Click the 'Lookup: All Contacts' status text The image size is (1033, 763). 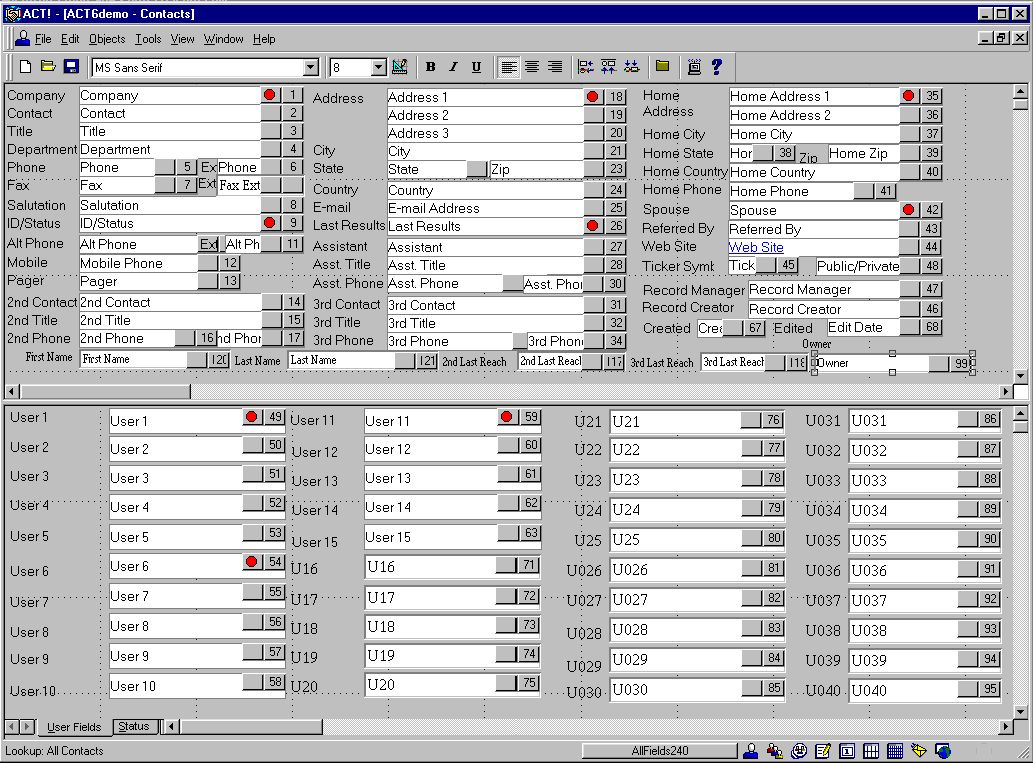click(x=54, y=750)
